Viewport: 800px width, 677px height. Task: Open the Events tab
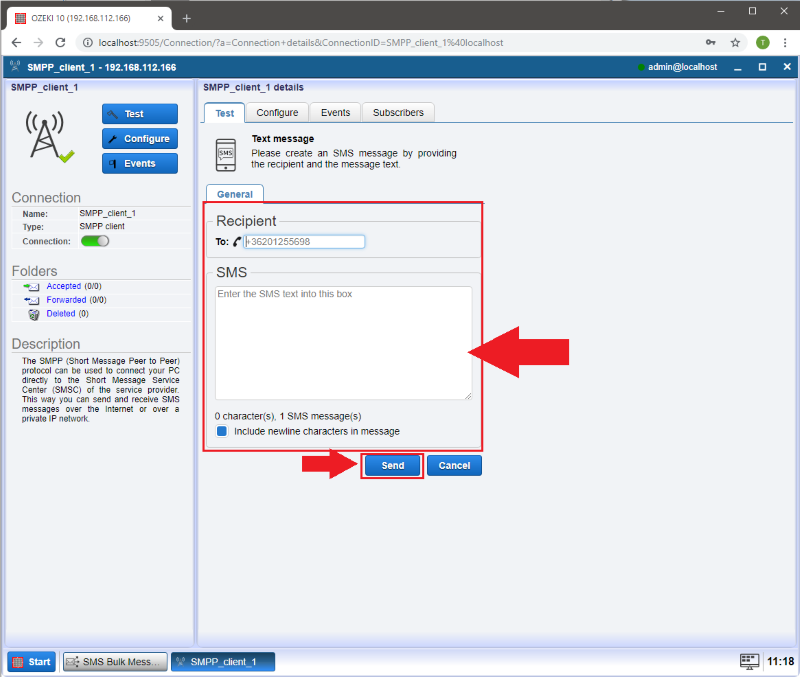coord(335,113)
